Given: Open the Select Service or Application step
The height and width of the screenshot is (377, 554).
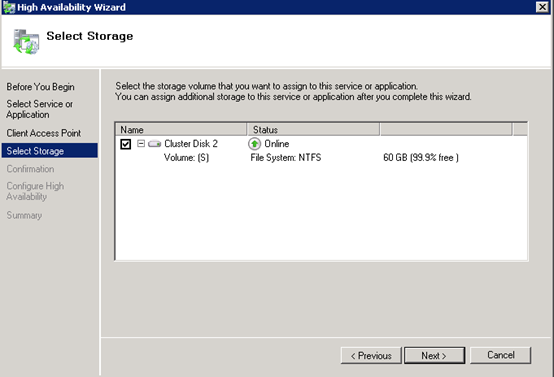Looking at the screenshot, I should pyautogui.click(x=40, y=109).
